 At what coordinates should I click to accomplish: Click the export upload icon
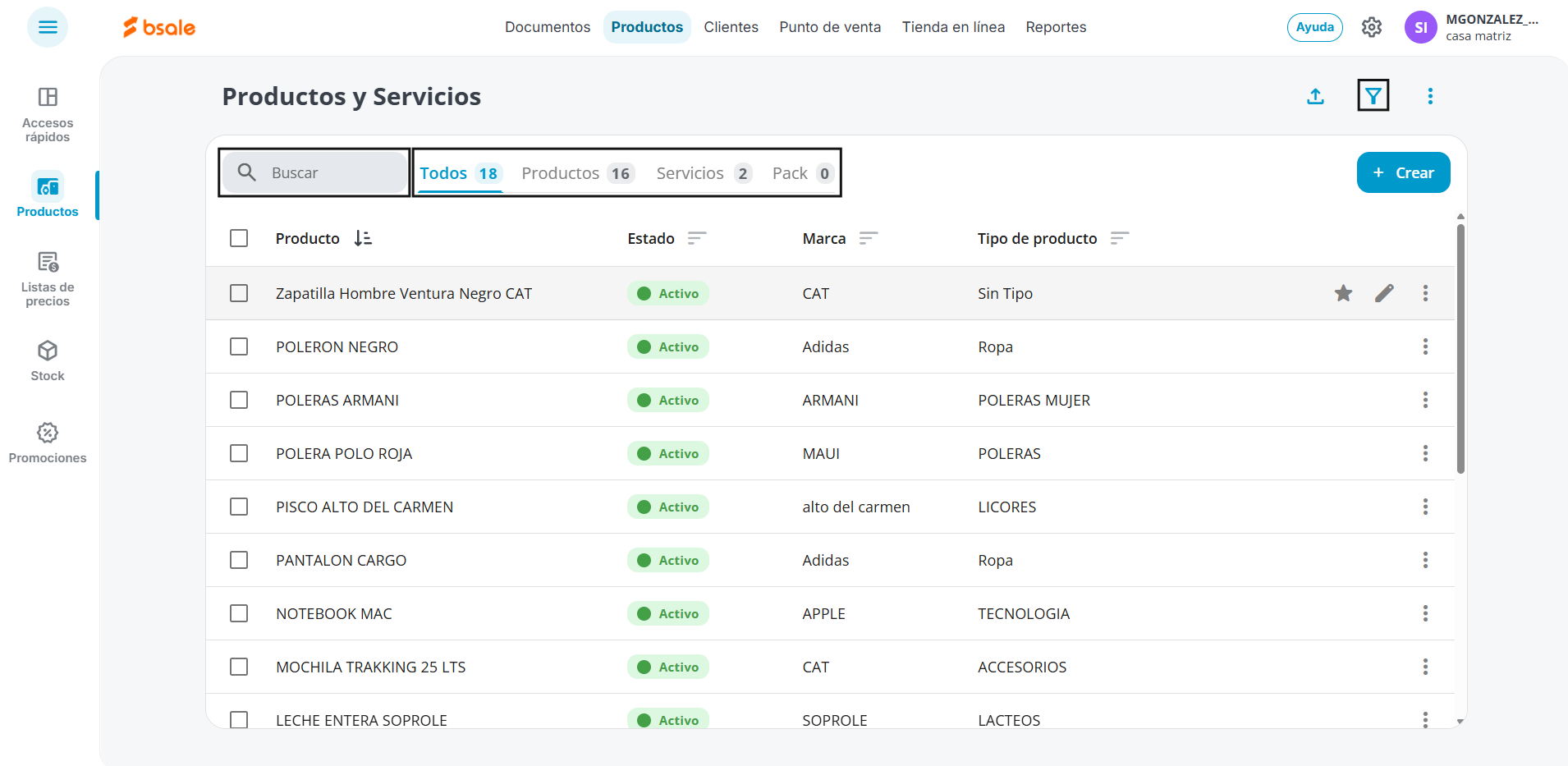[x=1316, y=96]
